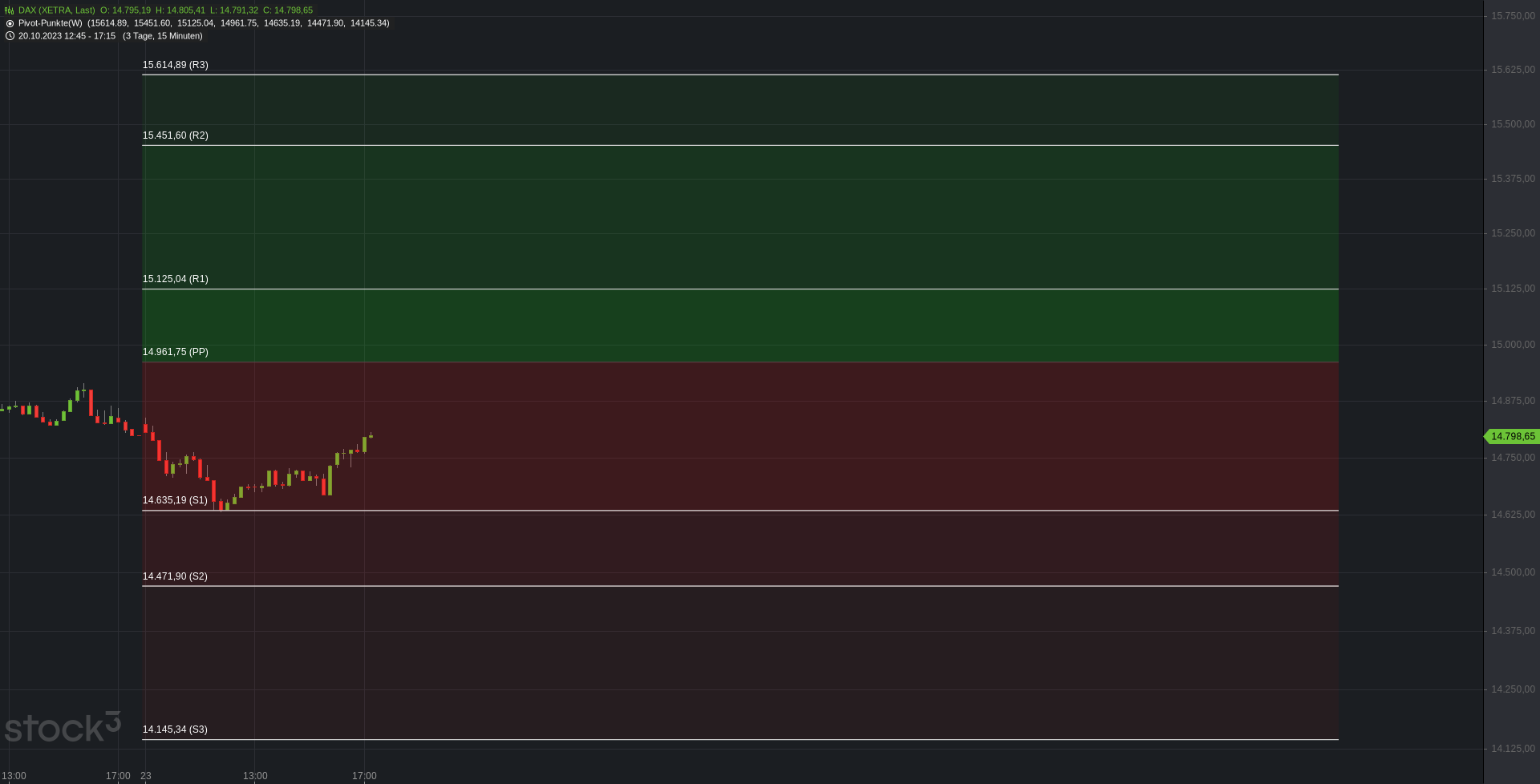Click the candlestick icon beside DAX legend
Screen dimensions: 1540x784
click(x=10, y=10)
